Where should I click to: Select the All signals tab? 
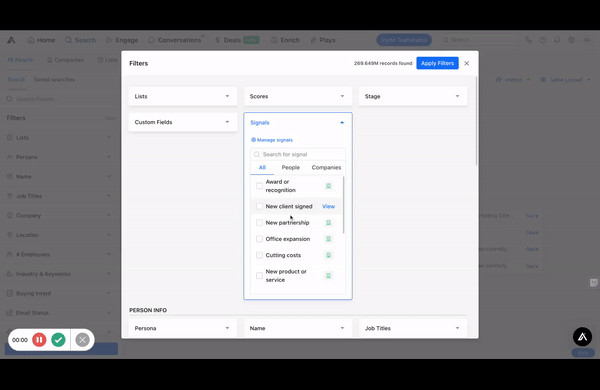tap(262, 168)
